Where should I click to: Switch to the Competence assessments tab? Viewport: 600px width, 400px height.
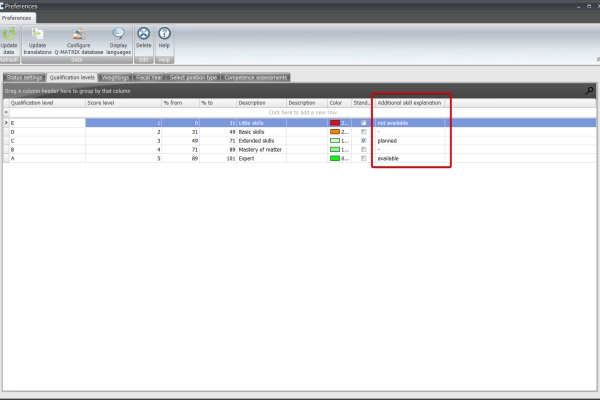pos(255,77)
